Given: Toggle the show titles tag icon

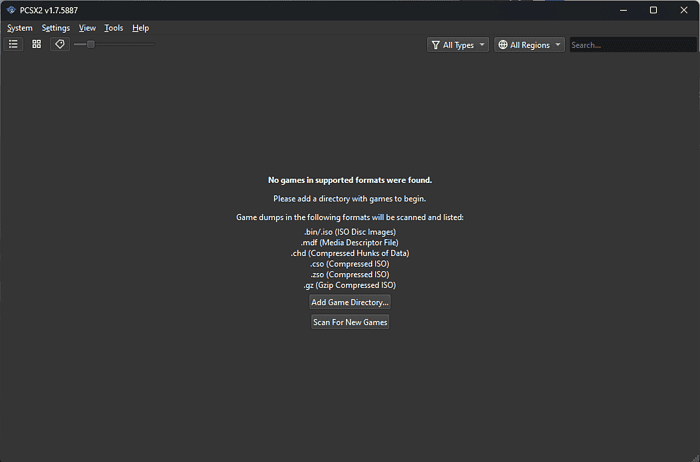Looking at the screenshot, I should (59, 44).
